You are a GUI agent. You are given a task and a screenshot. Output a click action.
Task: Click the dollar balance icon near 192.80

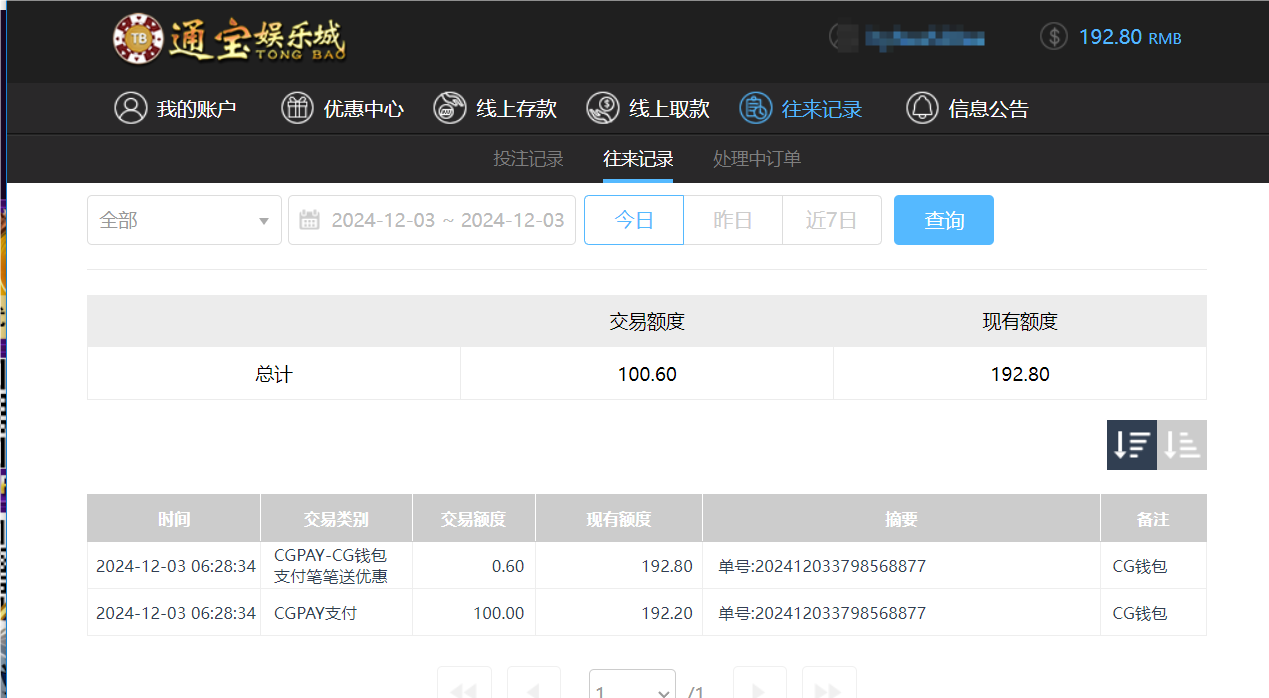[x=1053, y=36]
